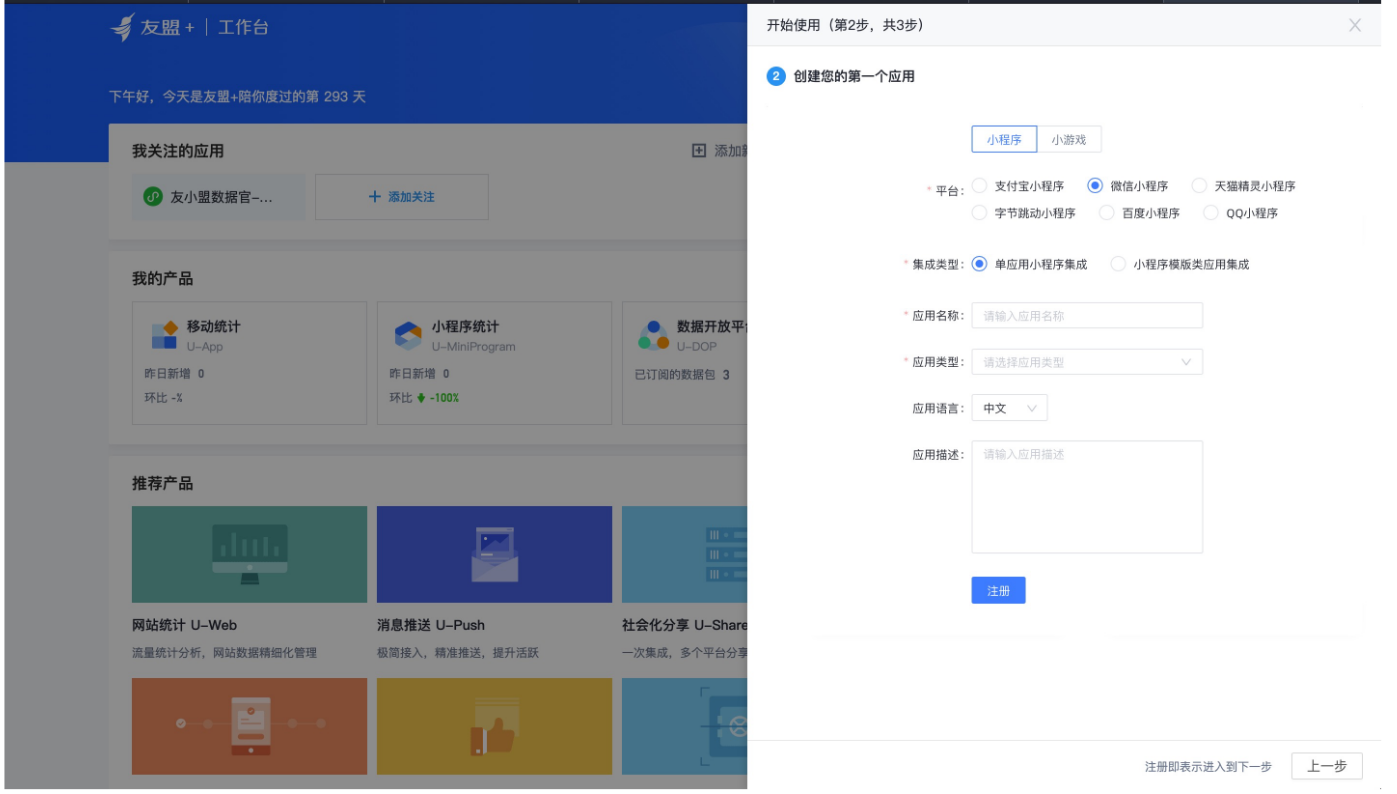This screenshot has width=1397, height=794.
Task: Click the 添加关注 button
Action: tap(402, 197)
